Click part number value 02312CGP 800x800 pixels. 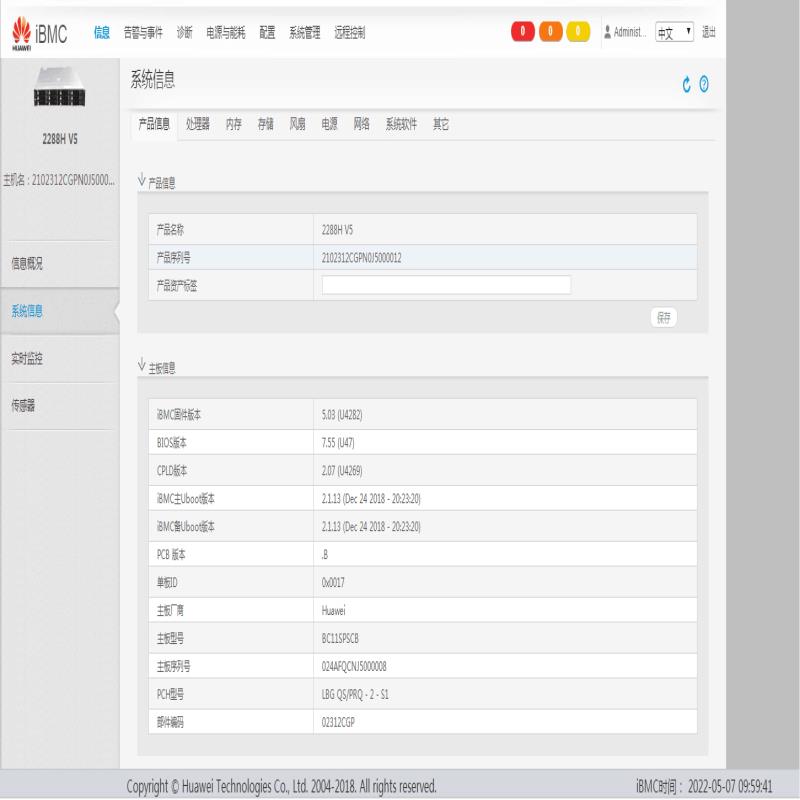[x=338, y=722]
